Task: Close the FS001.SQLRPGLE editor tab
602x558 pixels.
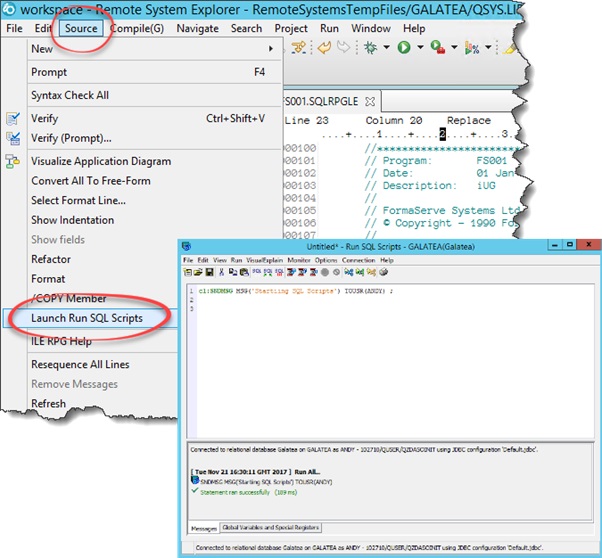Action: click(x=369, y=101)
